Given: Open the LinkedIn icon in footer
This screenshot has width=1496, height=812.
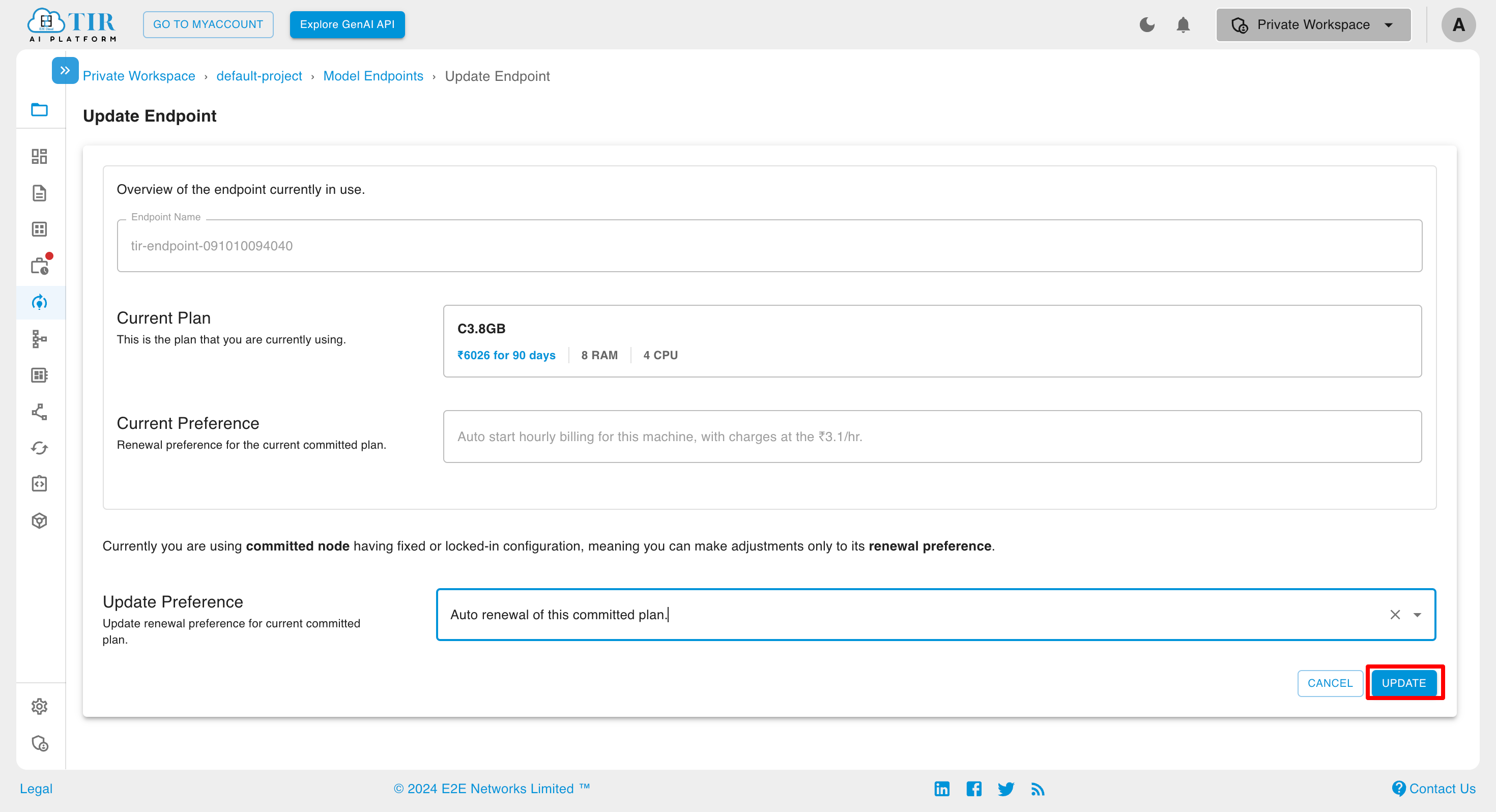Looking at the screenshot, I should point(942,789).
